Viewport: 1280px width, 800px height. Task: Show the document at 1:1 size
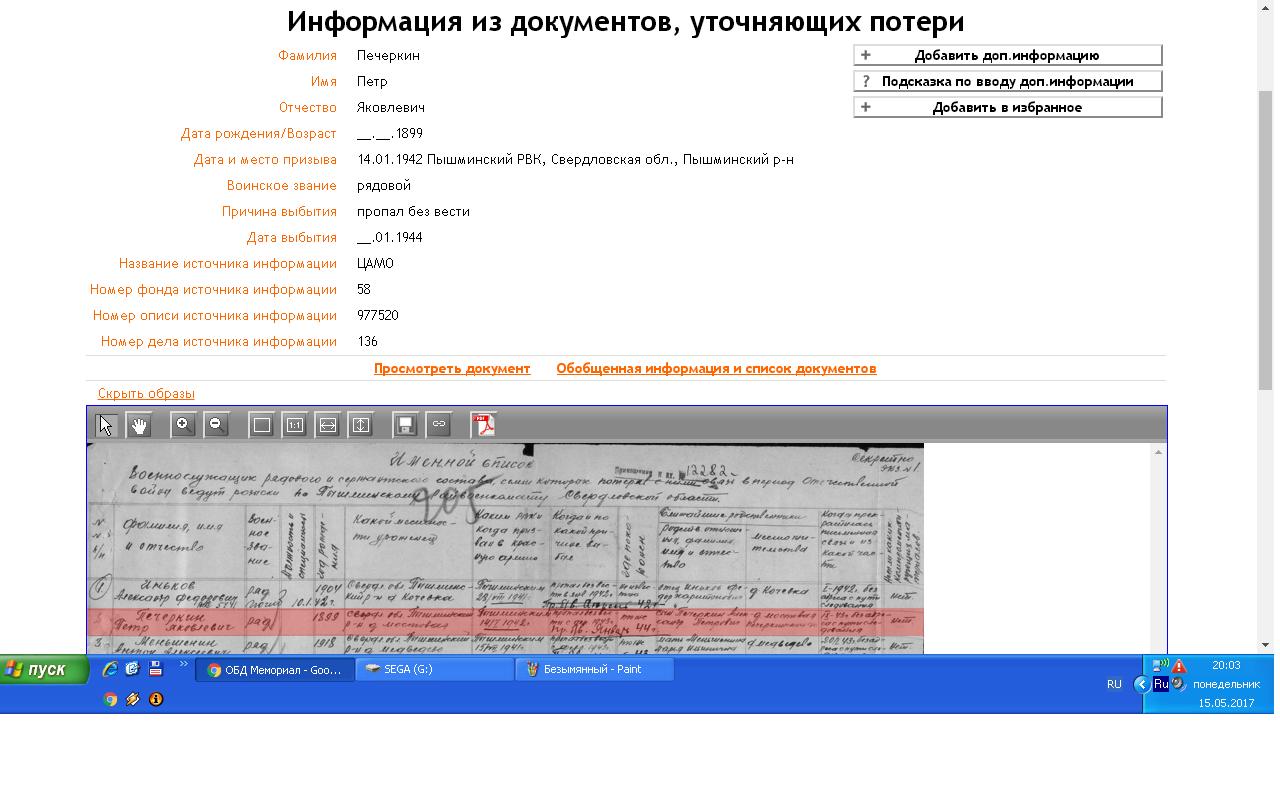point(294,425)
